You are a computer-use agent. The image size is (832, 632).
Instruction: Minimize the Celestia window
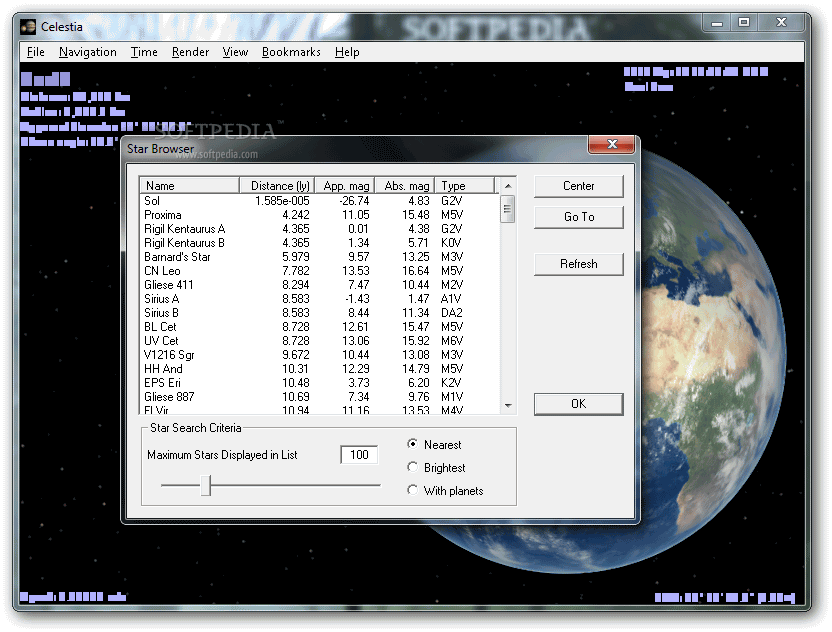pos(717,23)
